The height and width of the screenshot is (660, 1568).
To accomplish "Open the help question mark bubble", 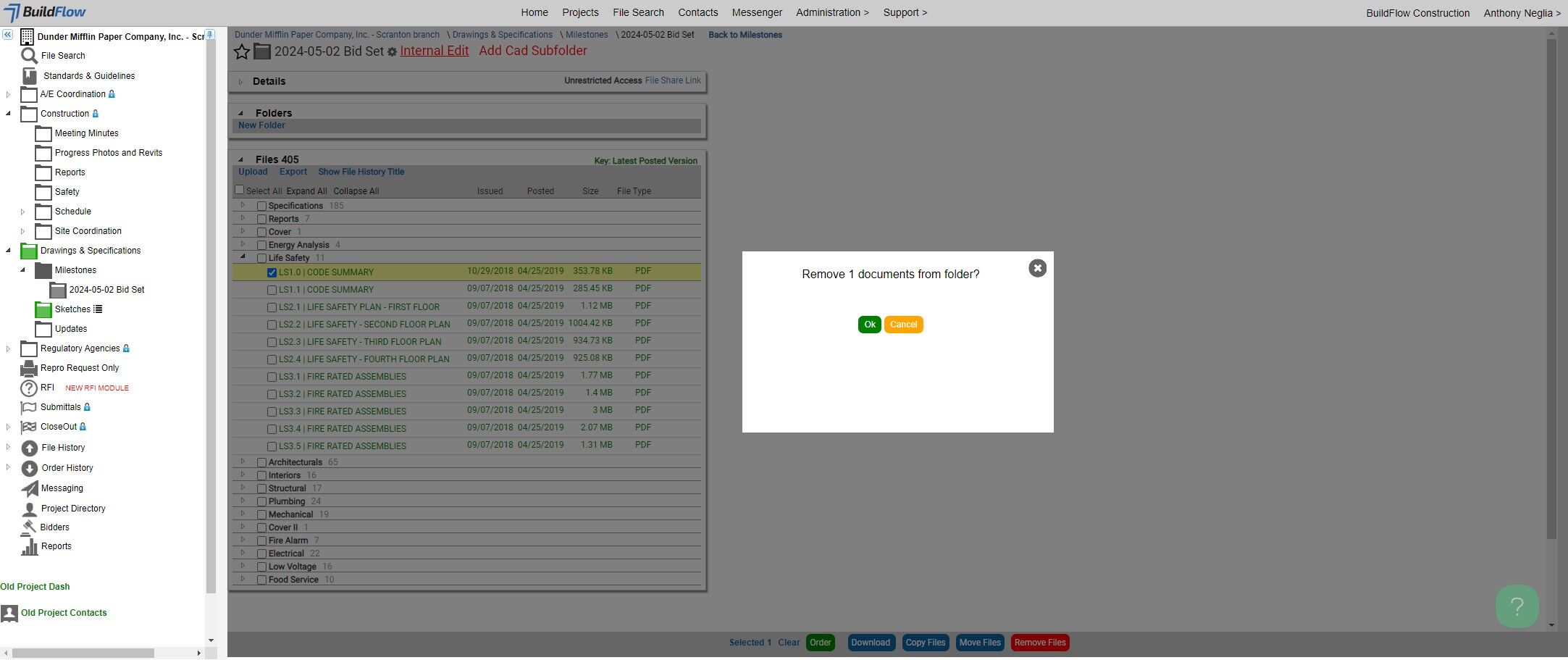I will 1517,606.
